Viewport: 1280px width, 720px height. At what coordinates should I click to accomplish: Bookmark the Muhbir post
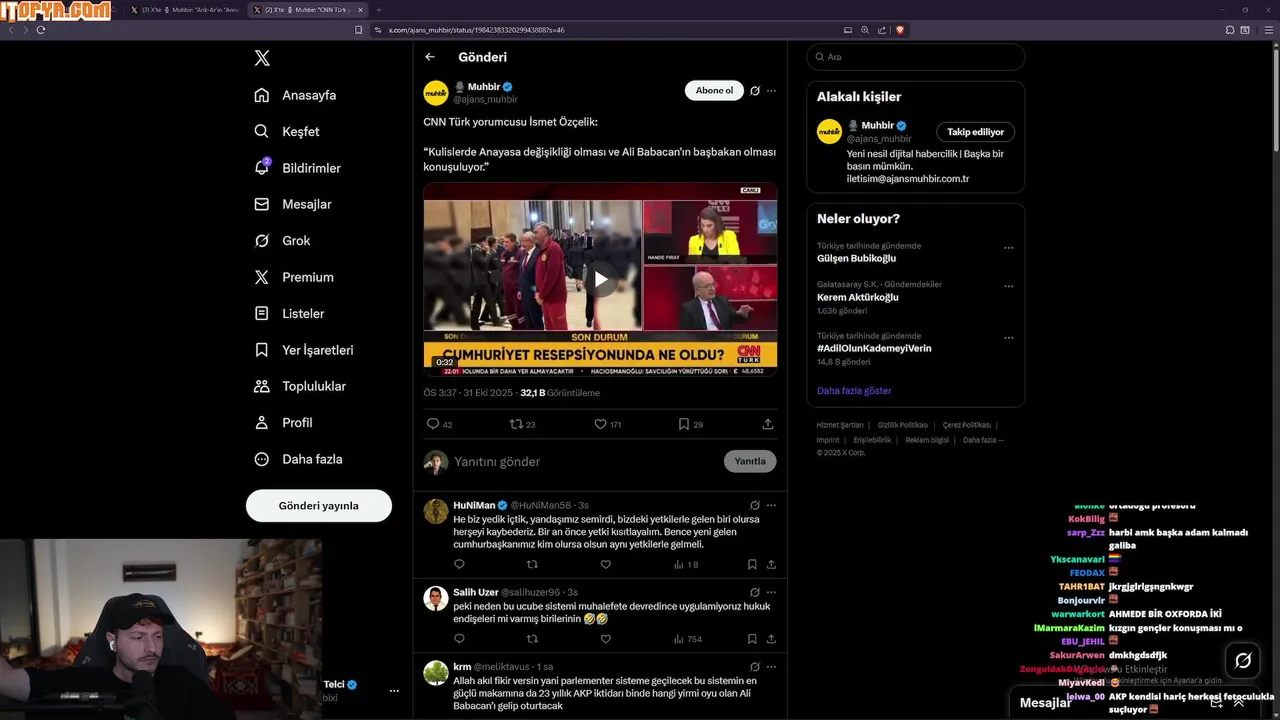[x=684, y=424]
